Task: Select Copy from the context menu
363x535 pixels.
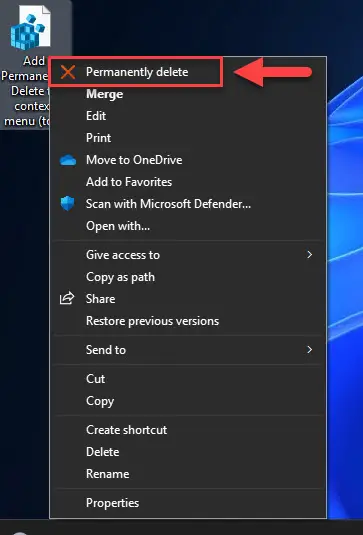Action: click(188, 401)
